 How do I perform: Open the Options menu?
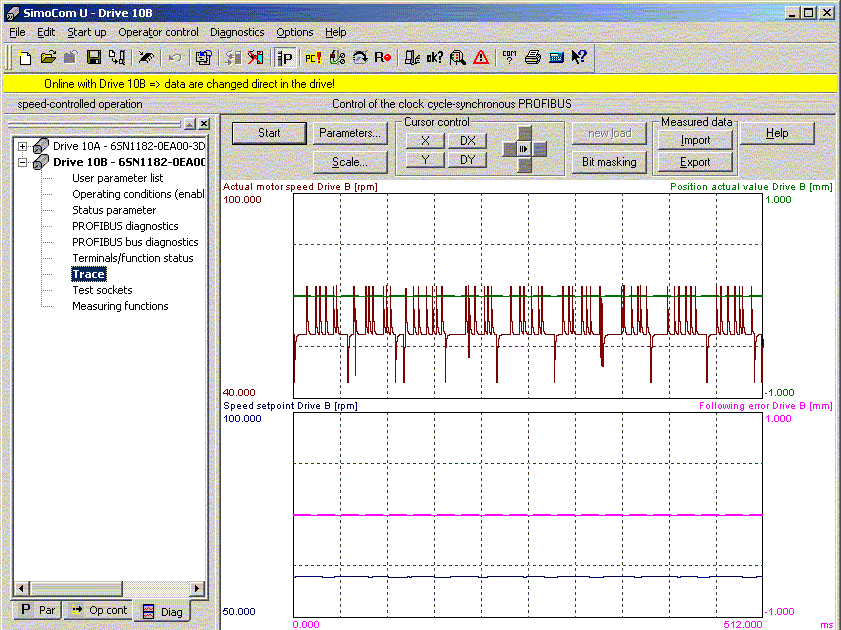(294, 32)
